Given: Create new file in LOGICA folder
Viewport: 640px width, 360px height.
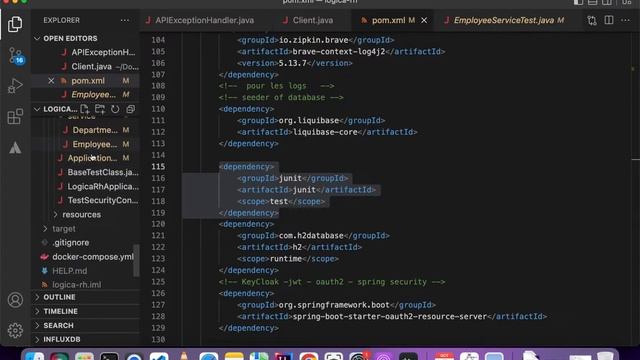Looking at the screenshot, I should (x=84, y=109).
